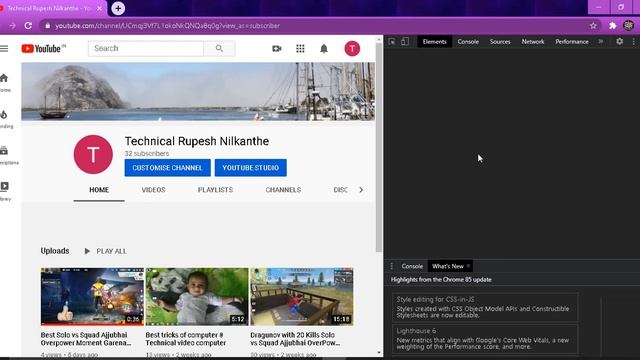The width and height of the screenshot is (640, 360).
Task: Open Trending in the sidebar
Action: click(5, 119)
